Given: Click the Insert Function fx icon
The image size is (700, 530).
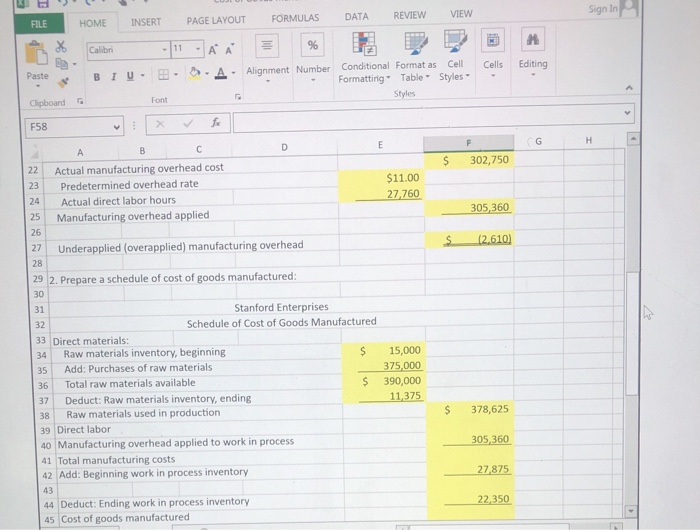Looking at the screenshot, I should pos(216,122).
